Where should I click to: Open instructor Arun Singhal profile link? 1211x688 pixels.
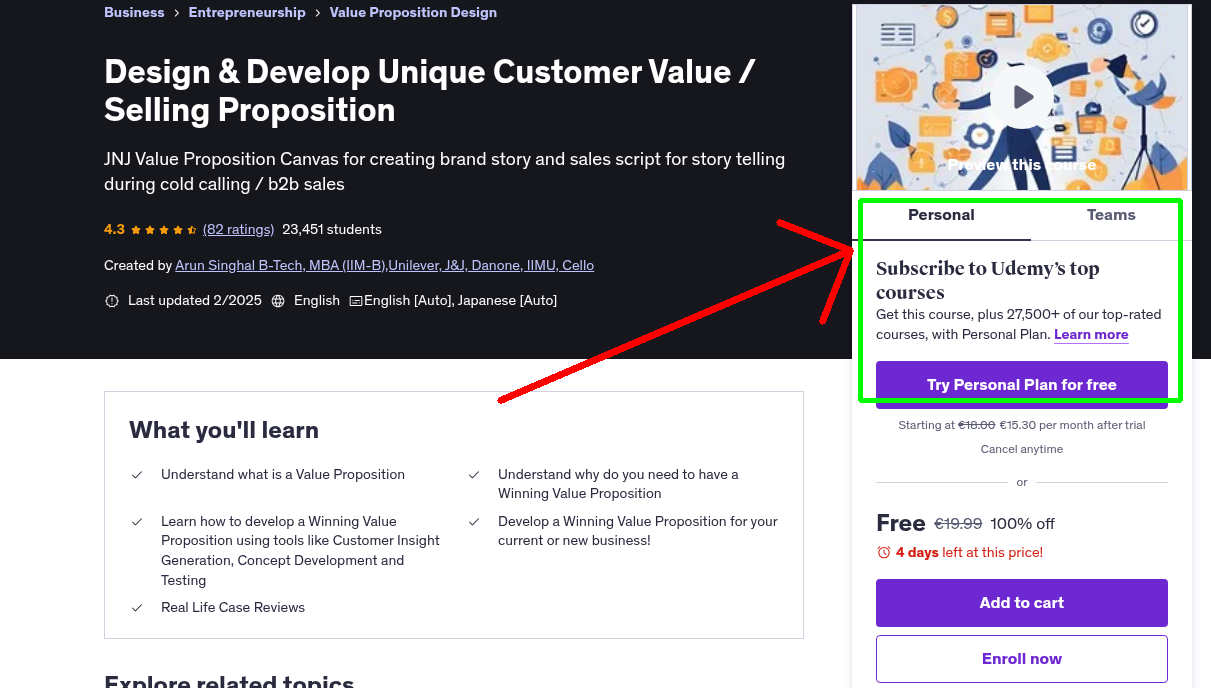coord(384,265)
